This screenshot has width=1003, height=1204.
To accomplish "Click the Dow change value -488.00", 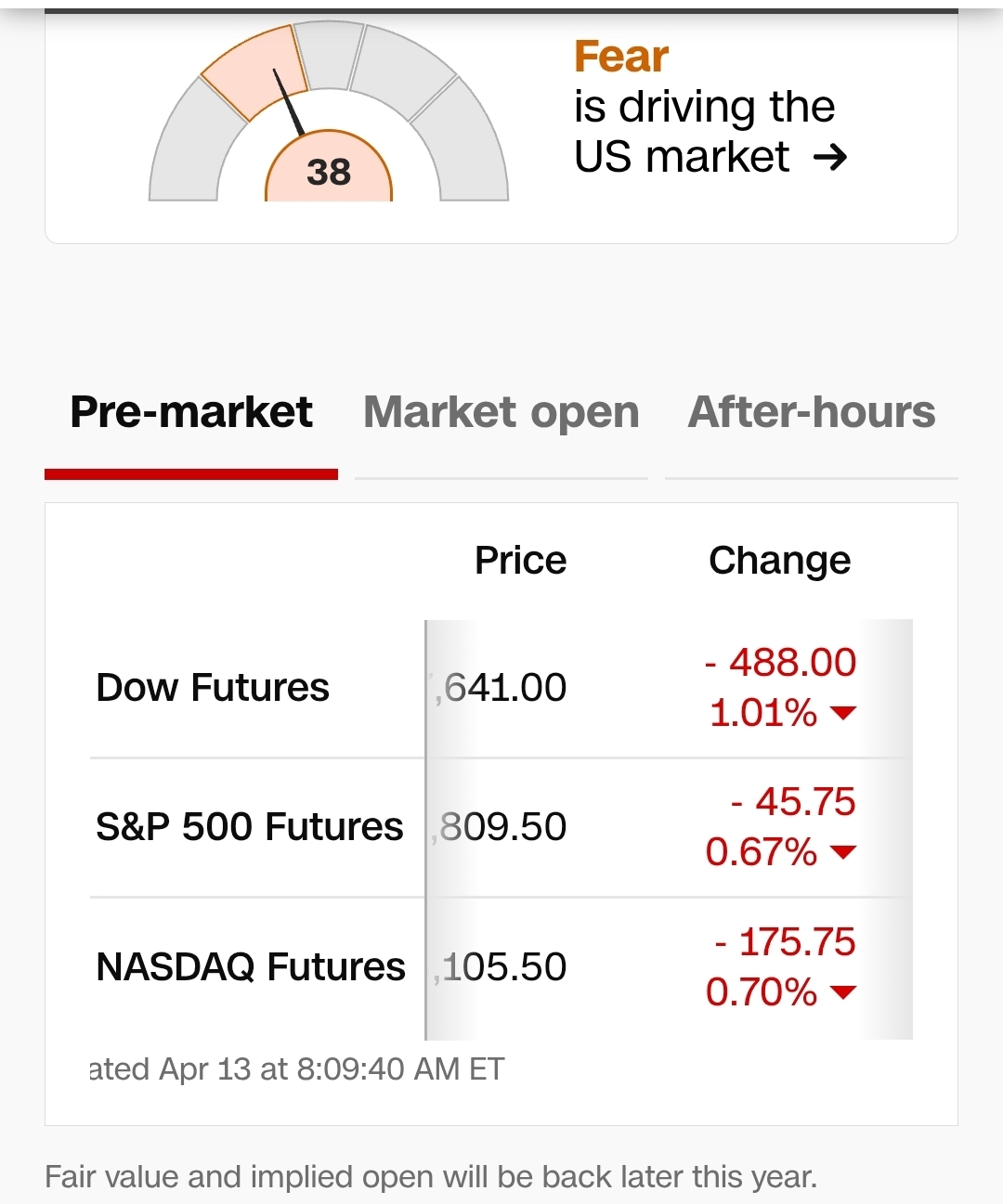I will coord(780,663).
